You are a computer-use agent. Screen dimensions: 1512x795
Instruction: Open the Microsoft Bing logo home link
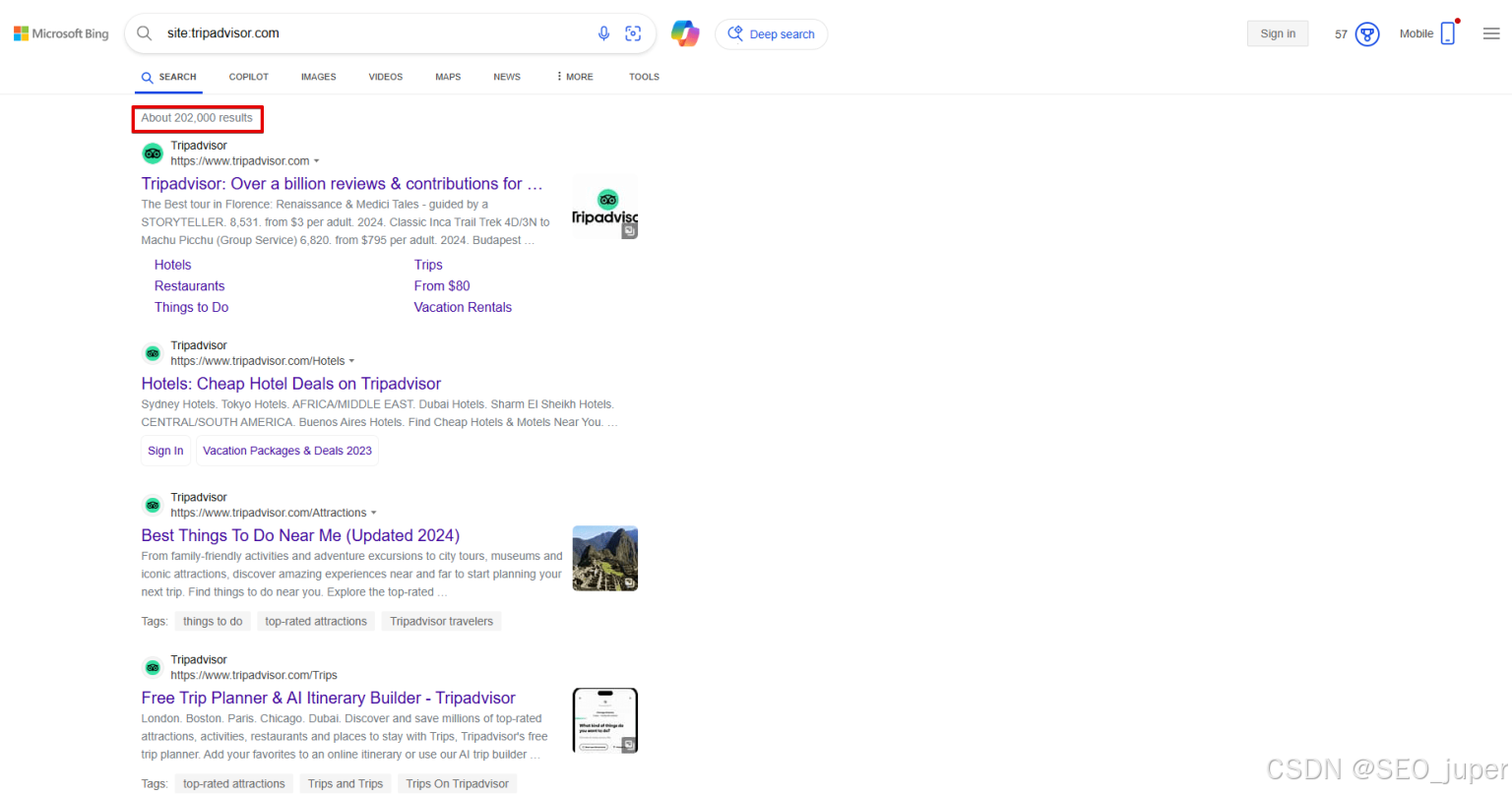[x=61, y=33]
